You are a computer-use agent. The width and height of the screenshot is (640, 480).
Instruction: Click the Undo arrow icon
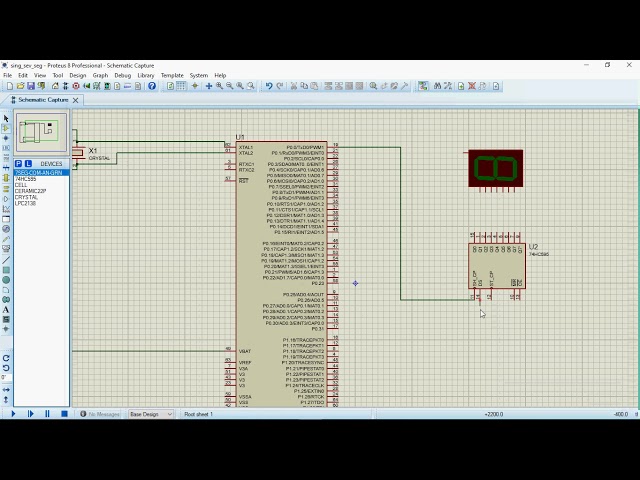(x=269, y=86)
